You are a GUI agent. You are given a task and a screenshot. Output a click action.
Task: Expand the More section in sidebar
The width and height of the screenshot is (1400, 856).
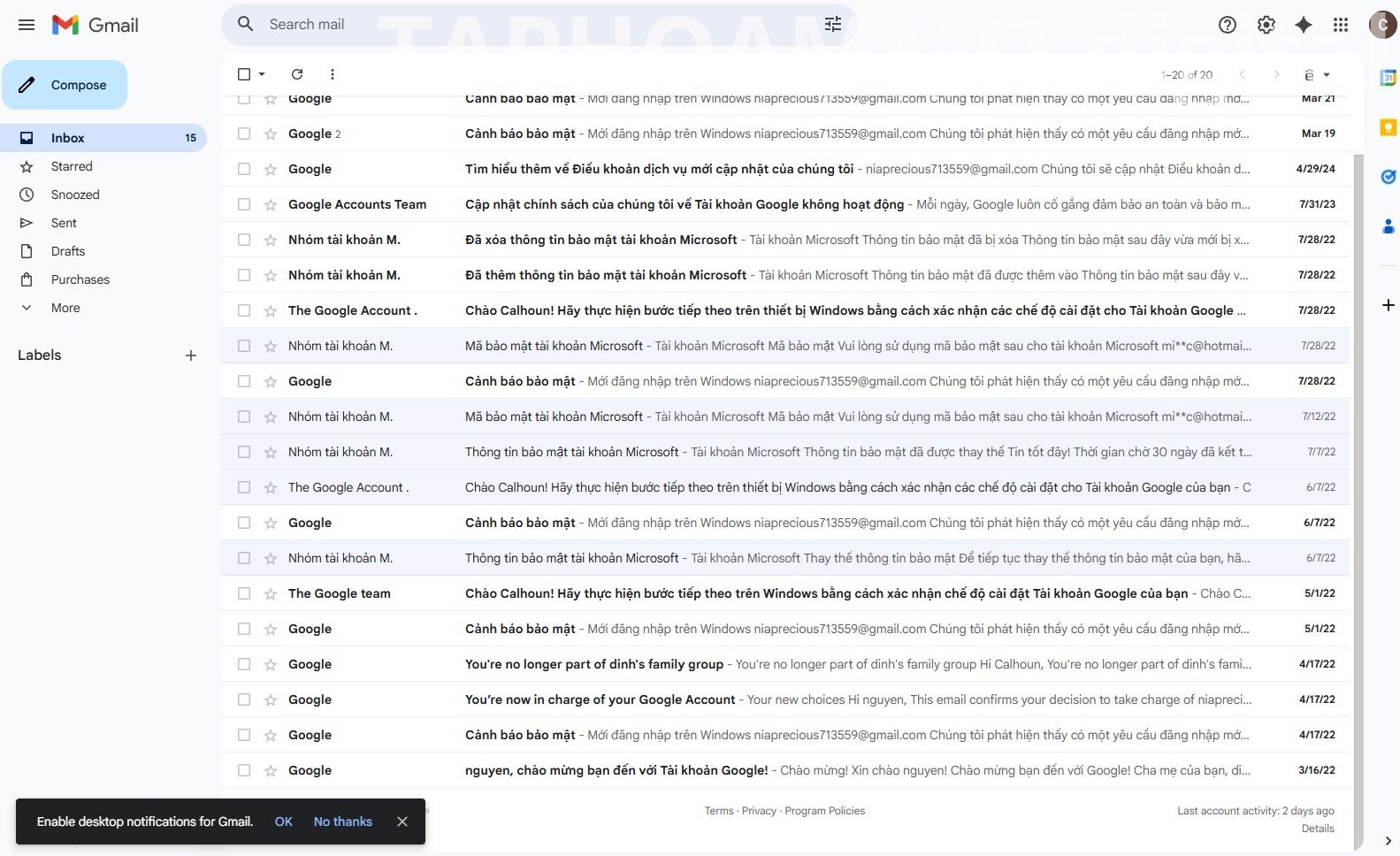pos(65,308)
